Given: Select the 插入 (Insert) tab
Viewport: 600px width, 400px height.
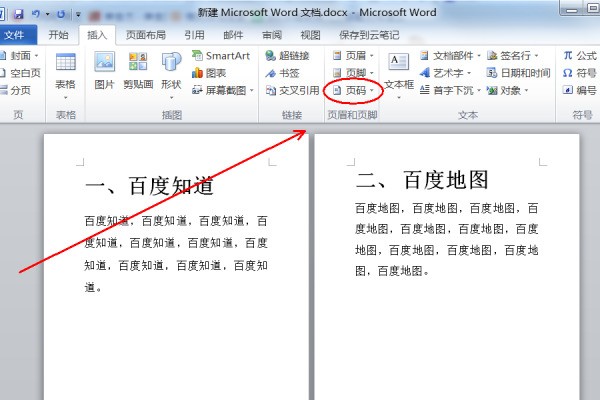Looking at the screenshot, I should [x=97, y=35].
